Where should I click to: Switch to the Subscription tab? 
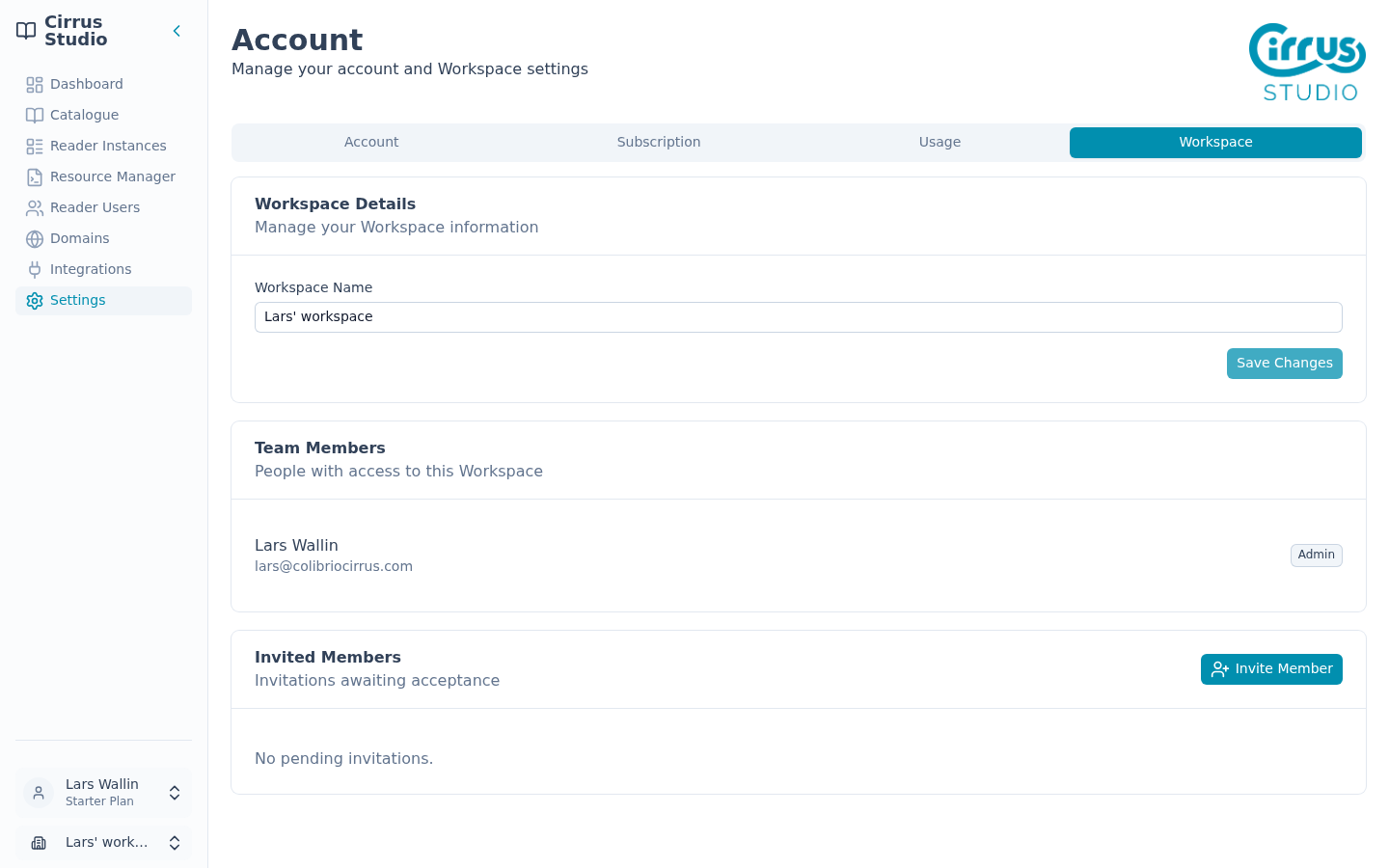point(659,143)
